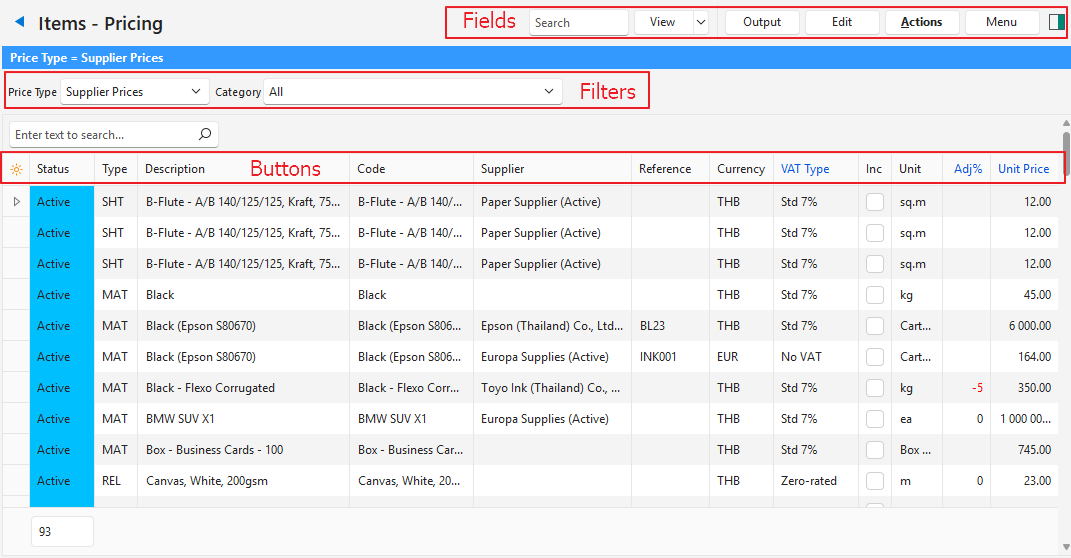Sort by the Unit Price column header
The image size is (1071, 558).
[x=1023, y=169]
